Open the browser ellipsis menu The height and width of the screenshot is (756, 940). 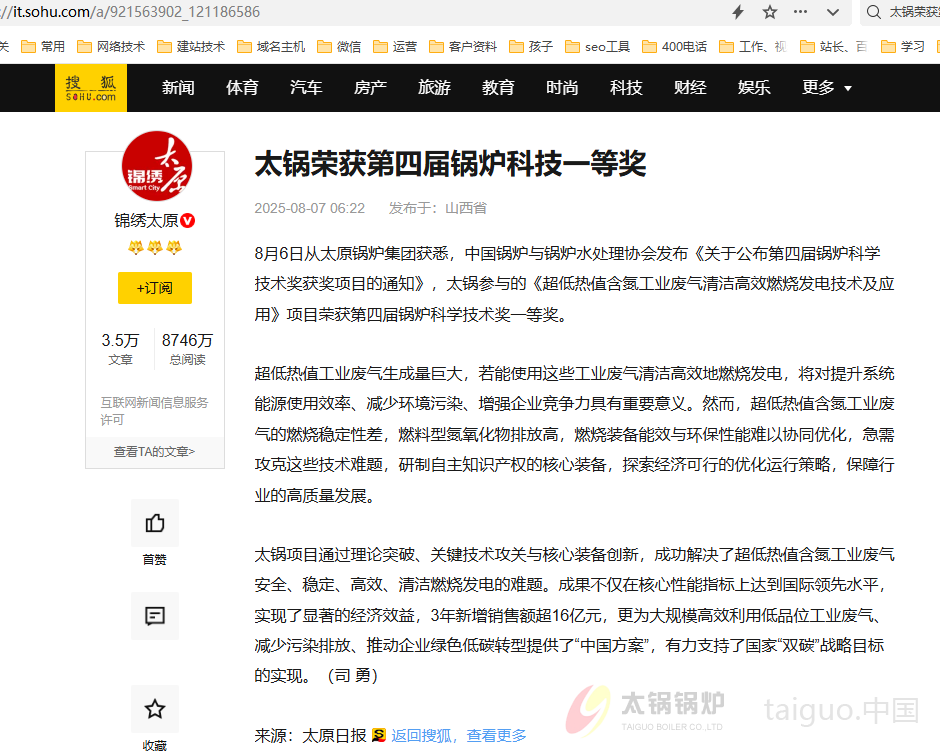(799, 13)
